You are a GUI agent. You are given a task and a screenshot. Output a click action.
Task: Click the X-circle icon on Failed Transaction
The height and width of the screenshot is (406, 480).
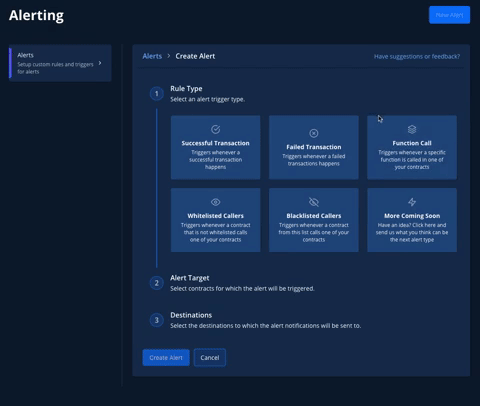tap(314, 133)
